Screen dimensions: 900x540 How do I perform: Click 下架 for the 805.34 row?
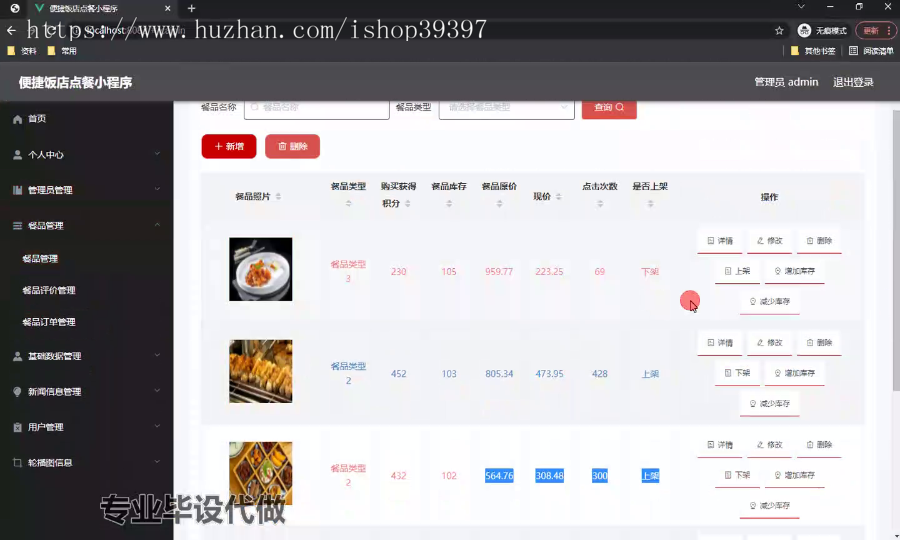click(x=738, y=374)
